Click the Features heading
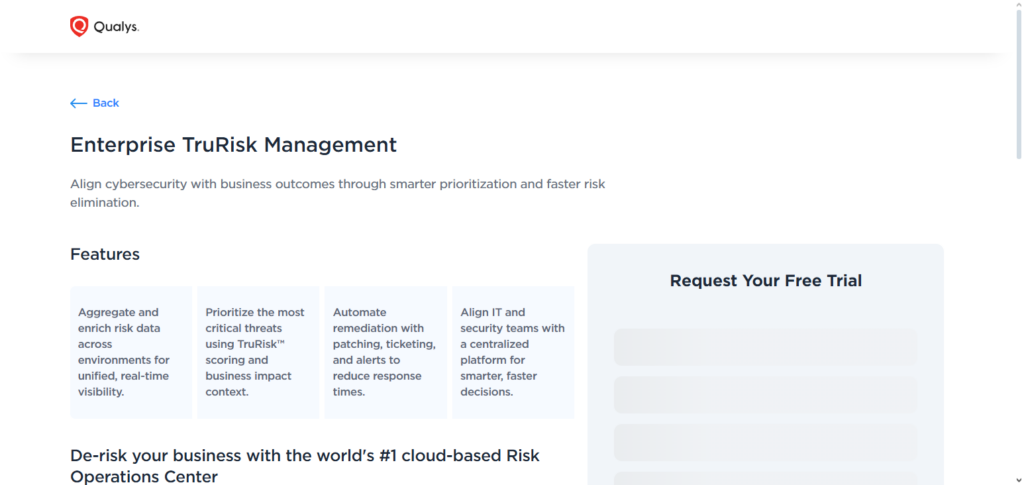 click(x=105, y=254)
